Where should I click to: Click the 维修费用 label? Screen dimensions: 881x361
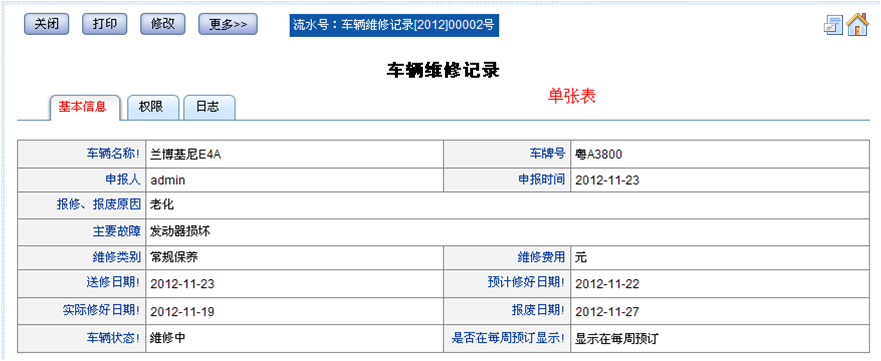[541, 257]
